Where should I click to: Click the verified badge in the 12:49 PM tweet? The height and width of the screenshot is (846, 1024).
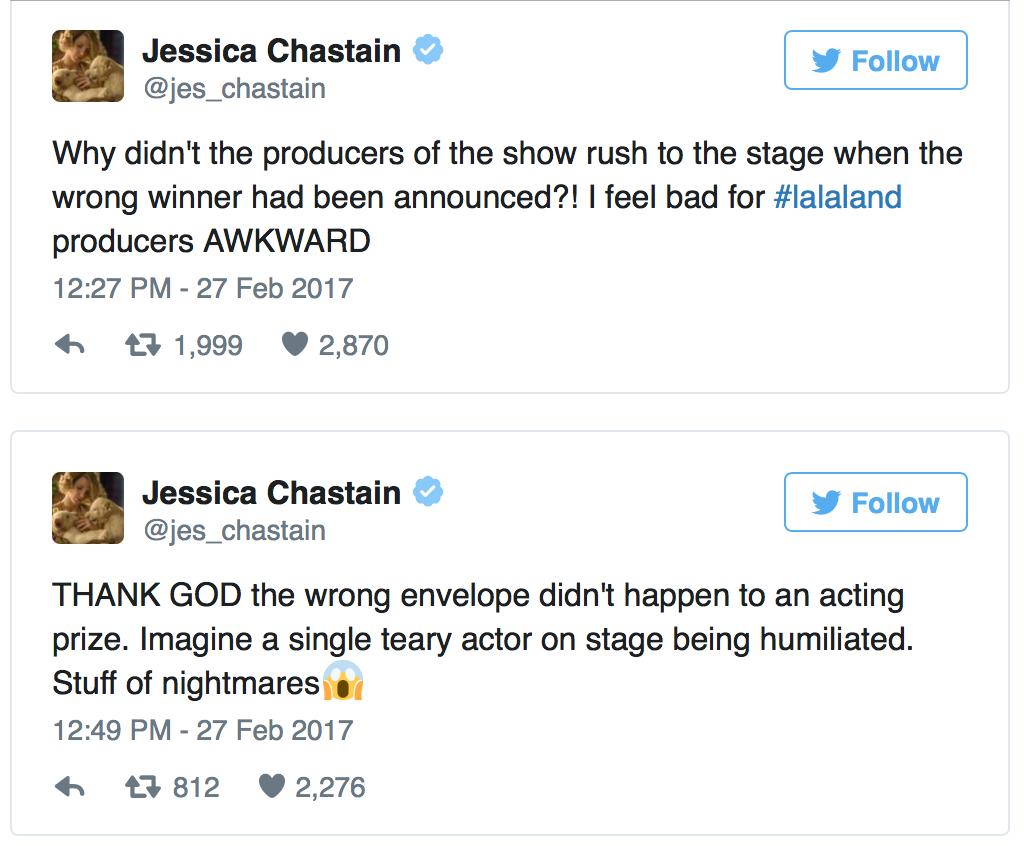(x=429, y=492)
